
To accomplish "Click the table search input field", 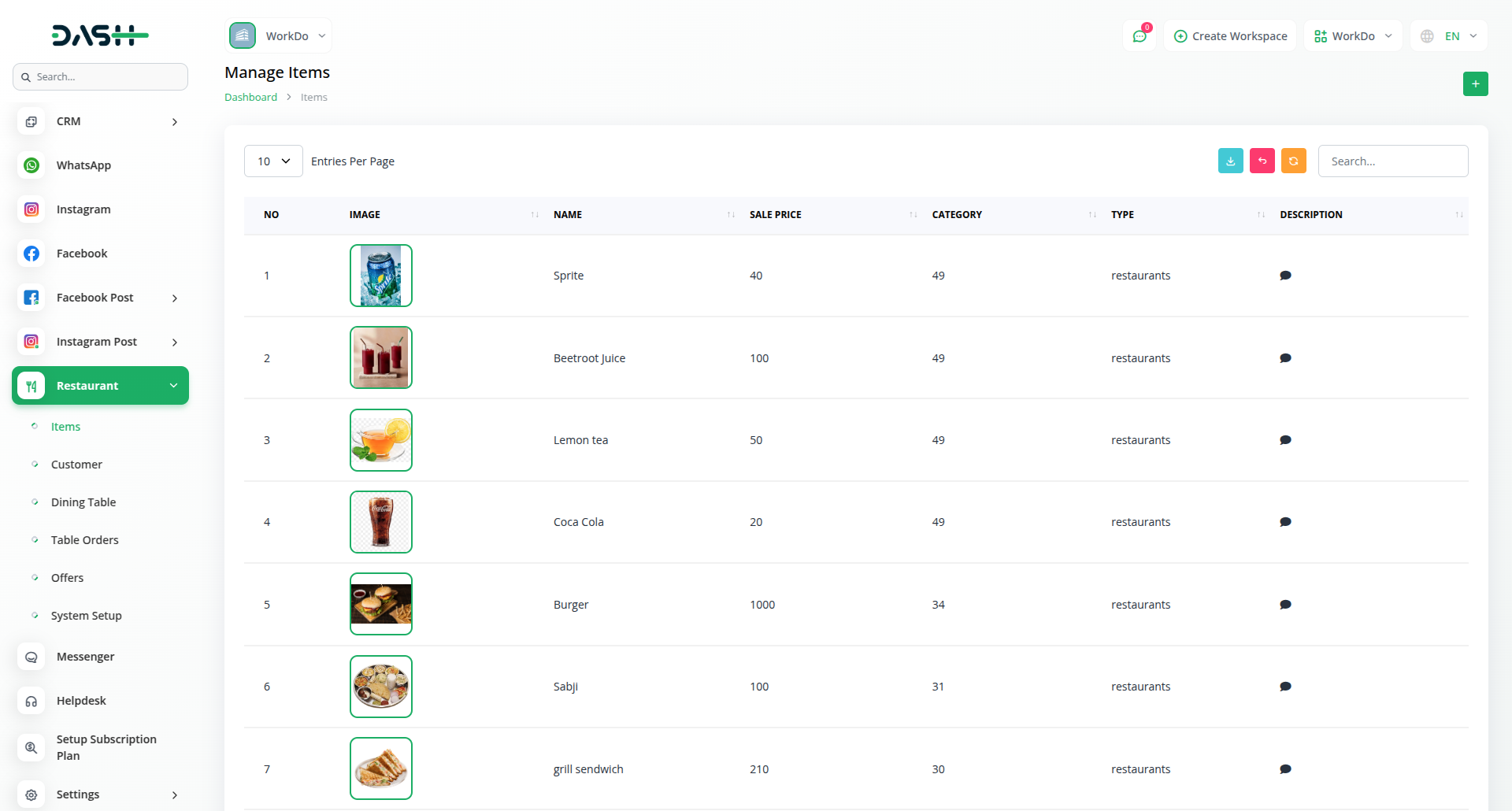I will pyautogui.click(x=1393, y=161).
